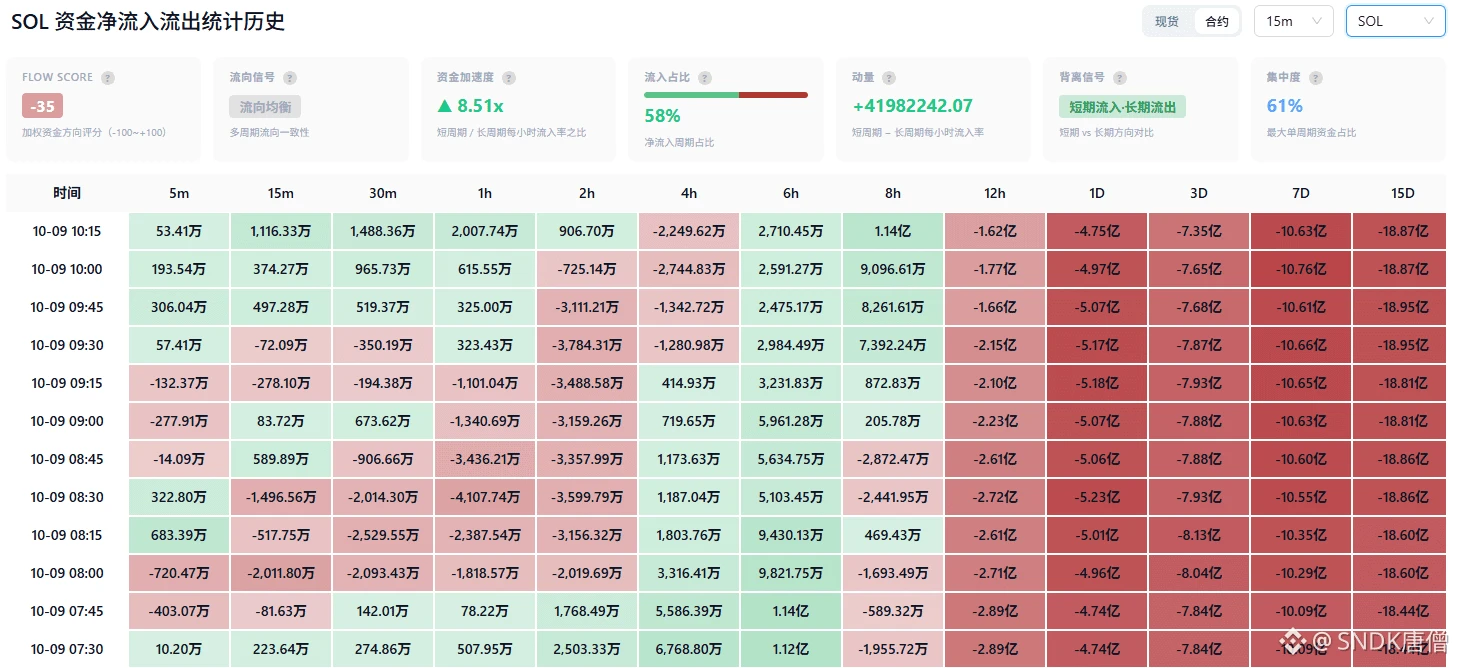Image resolution: width=1457 pixels, height=668 pixels.
Task: Open the 15m interval dropdown
Action: coord(1294,21)
